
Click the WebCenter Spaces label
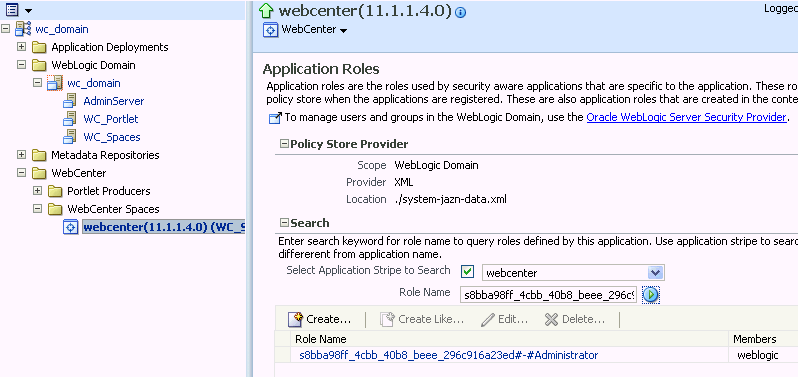[113, 209]
